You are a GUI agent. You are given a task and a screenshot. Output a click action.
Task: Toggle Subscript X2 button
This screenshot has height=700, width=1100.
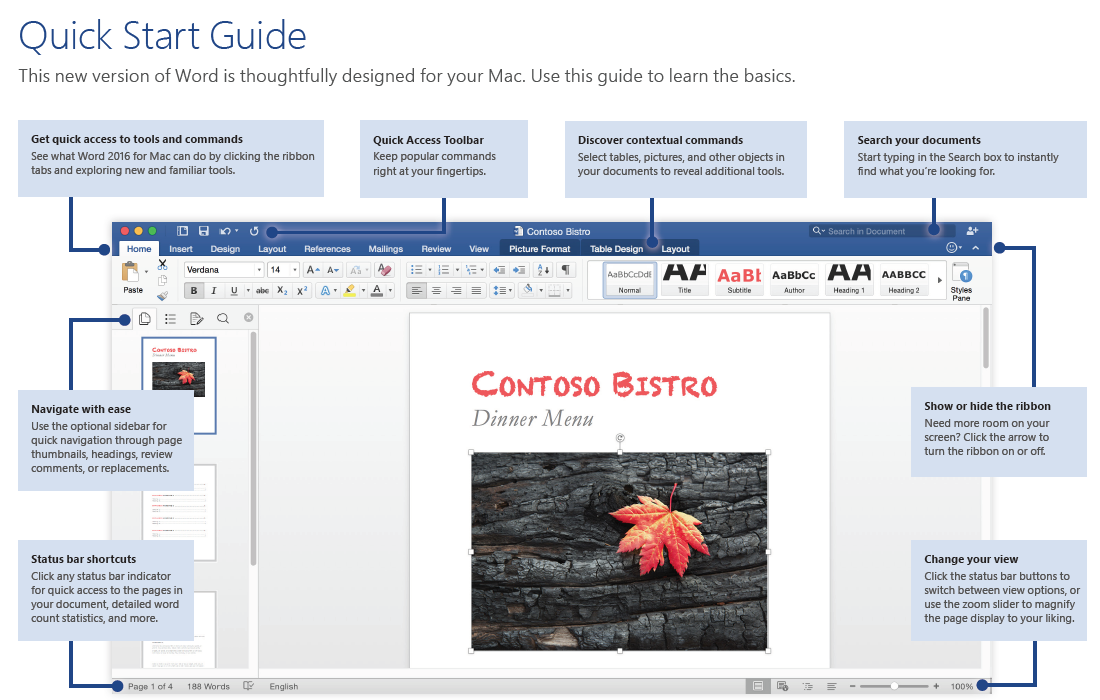click(282, 290)
